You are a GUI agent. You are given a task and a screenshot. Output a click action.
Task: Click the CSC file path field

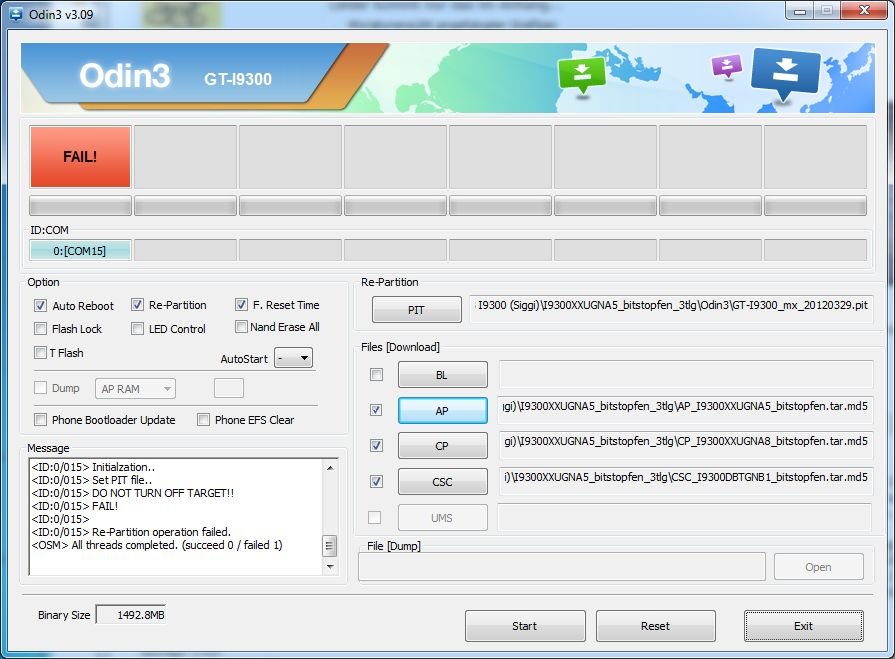[x=686, y=481]
